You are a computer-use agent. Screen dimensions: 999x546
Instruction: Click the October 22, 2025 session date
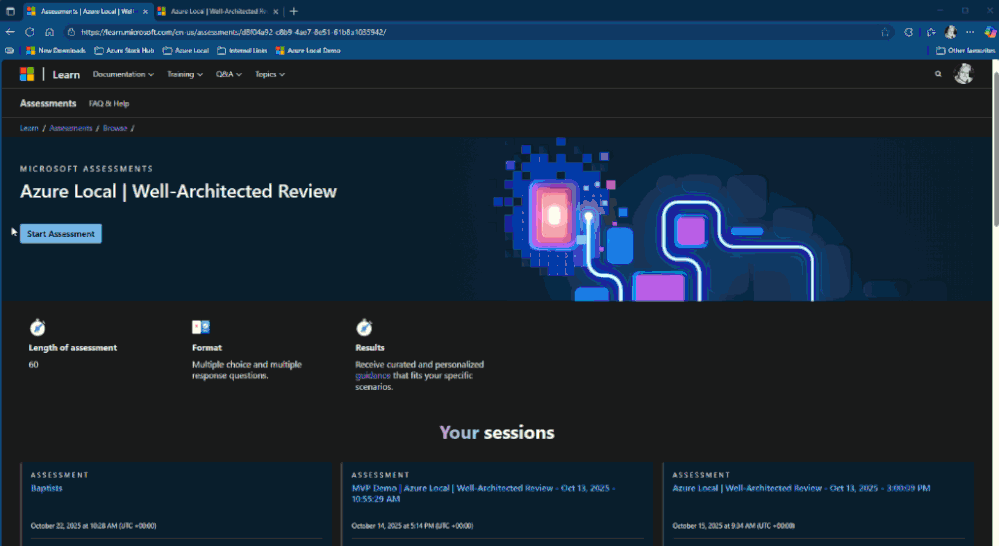[94, 526]
